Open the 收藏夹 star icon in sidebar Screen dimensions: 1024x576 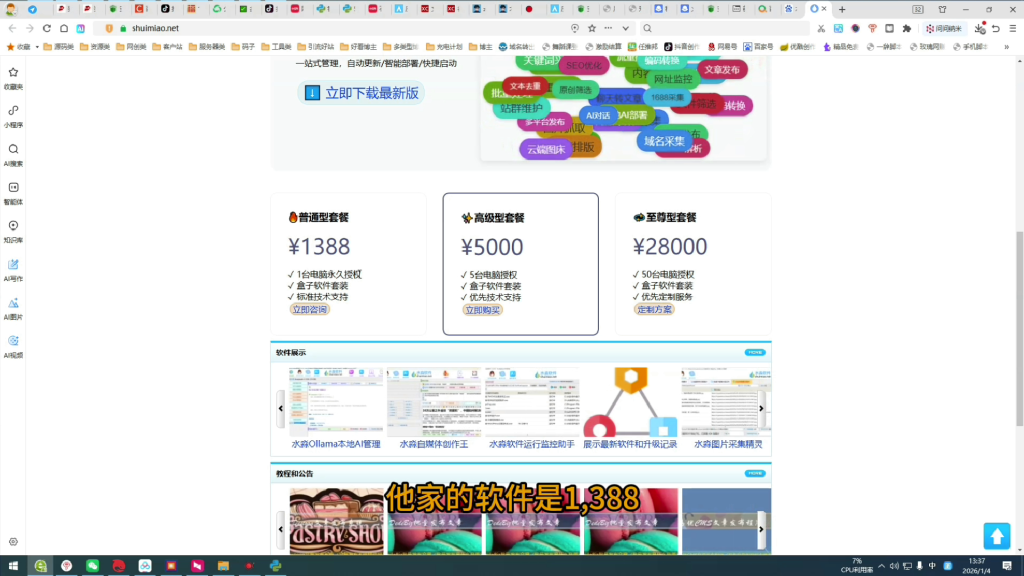pos(13,76)
